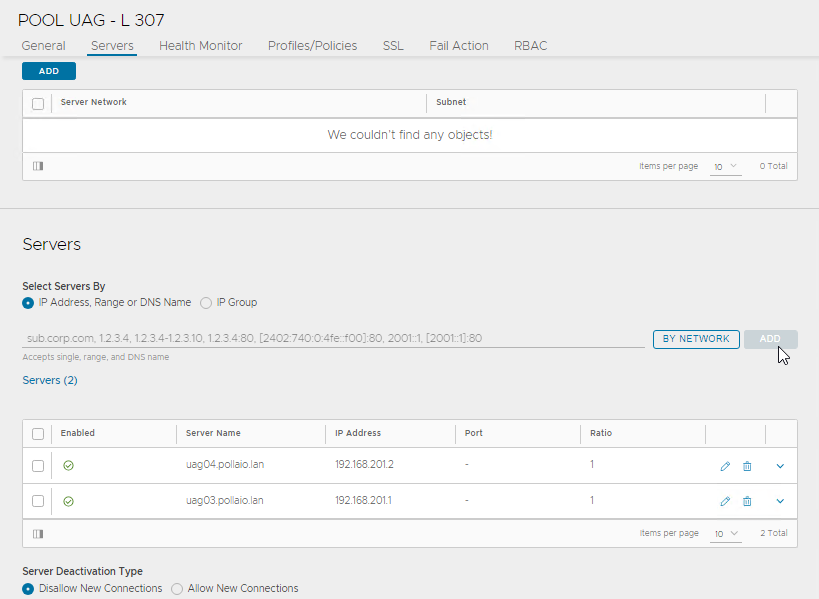
Task: Select the IP Group radio option
Action: tap(206, 303)
